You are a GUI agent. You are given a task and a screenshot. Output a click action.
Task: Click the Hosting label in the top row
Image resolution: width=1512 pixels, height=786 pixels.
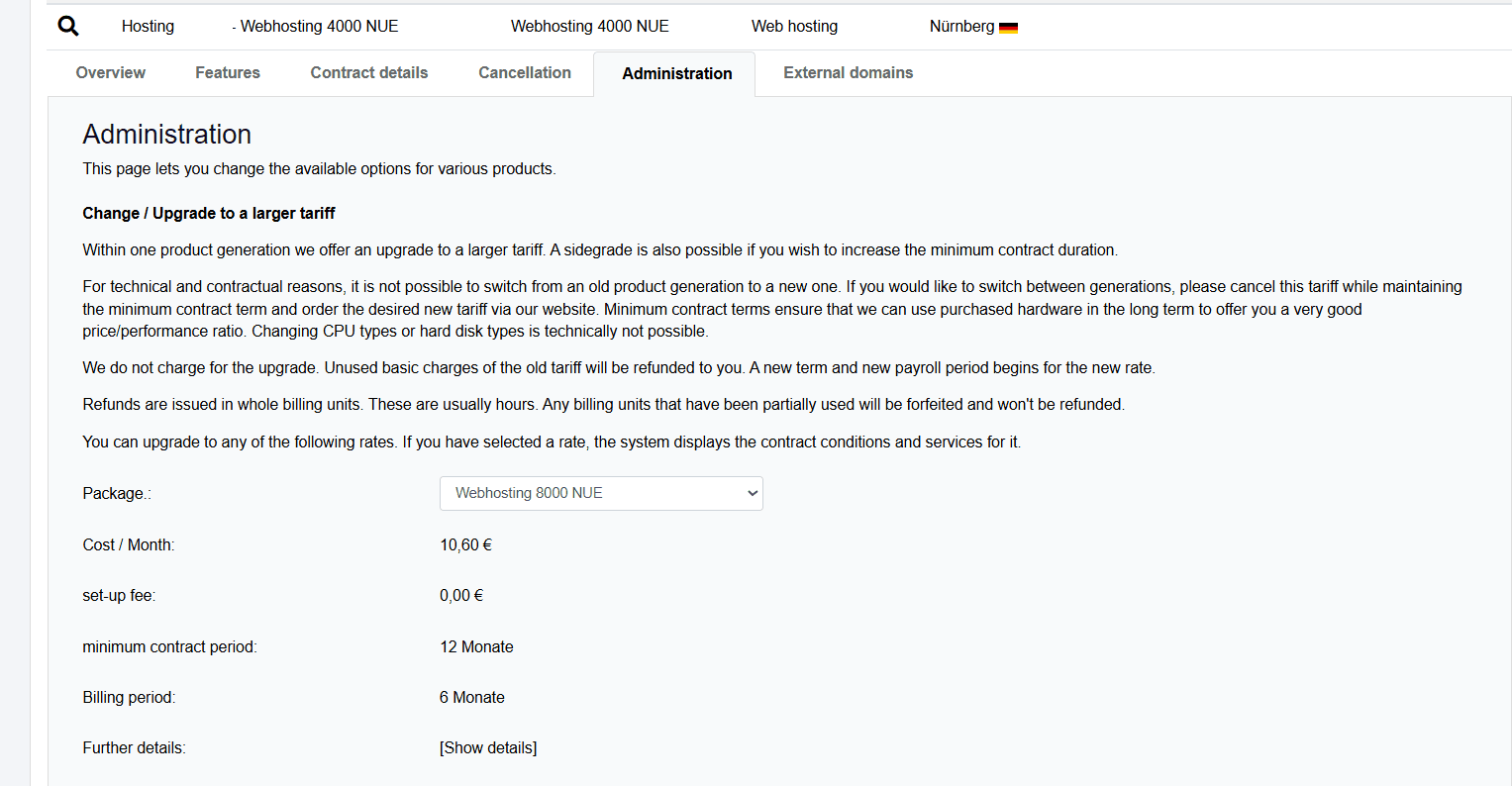click(148, 27)
